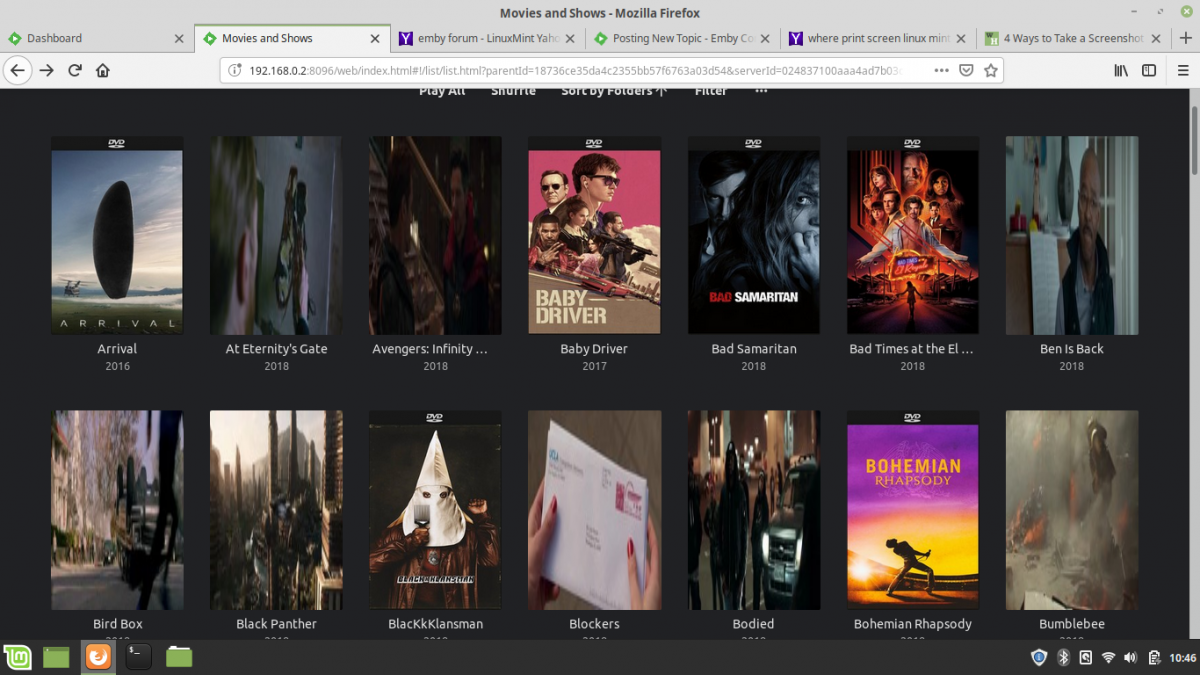Open page actions three-dot menu in URL bar
This screenshot has width=1200, height=675.
click(941, 71)
